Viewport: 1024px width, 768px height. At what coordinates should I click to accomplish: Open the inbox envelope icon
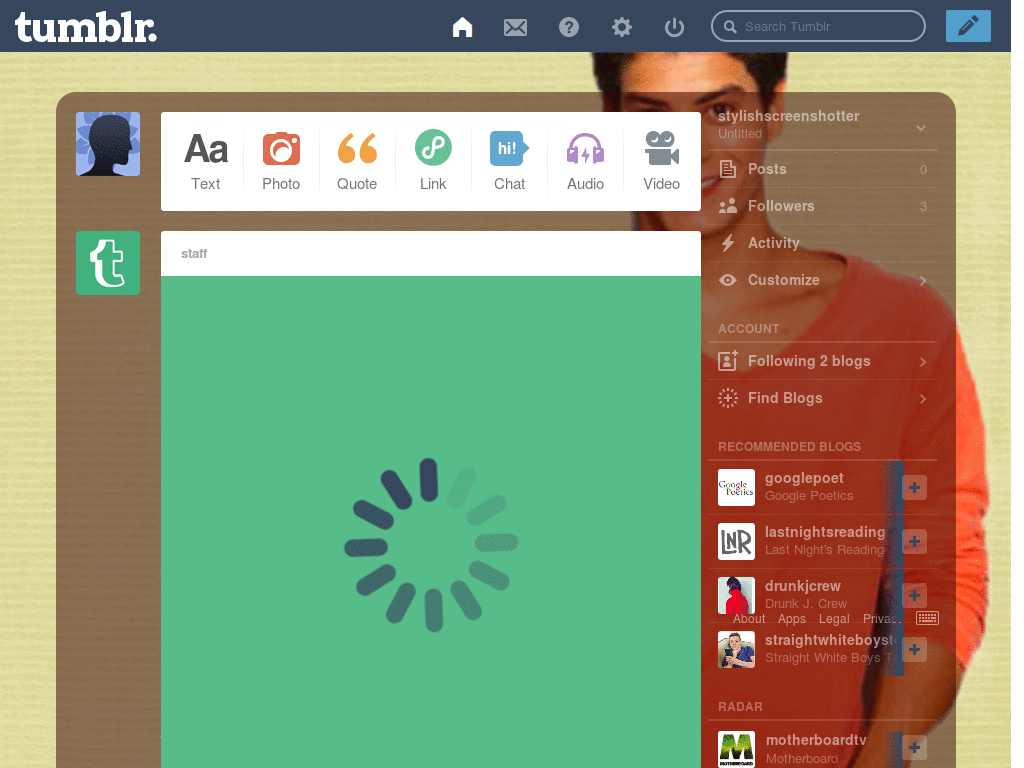(x=515, y=27)
